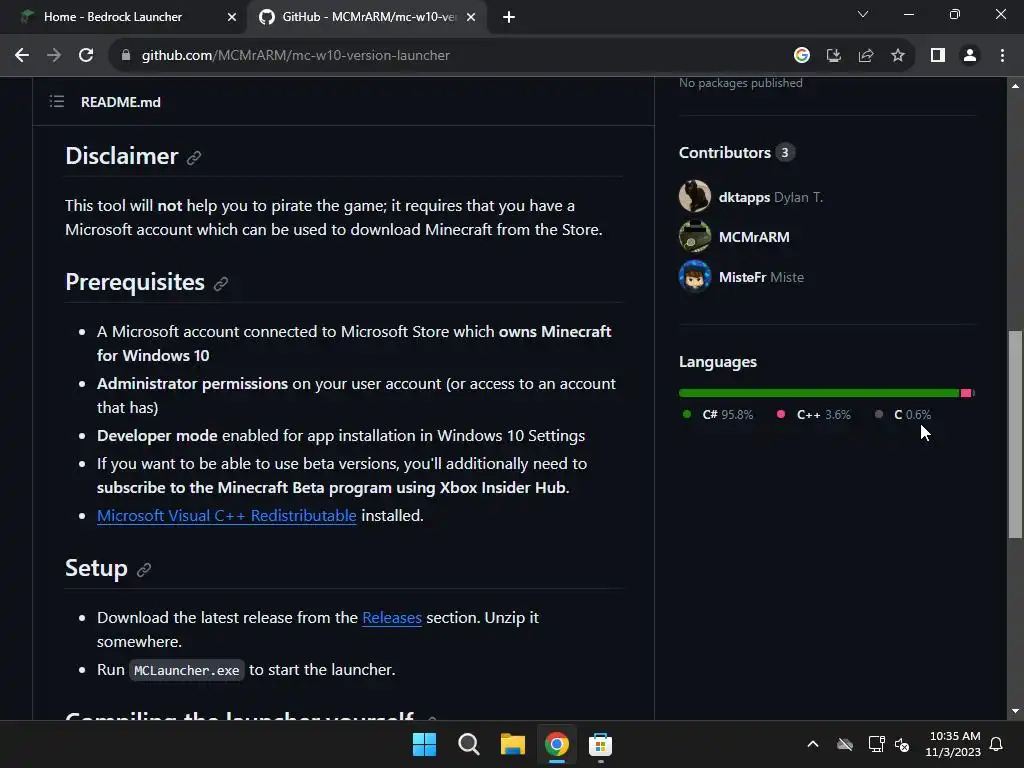1024x768 pixels.
Task: Close the Bedrock Launcher tab
Action: tap(232, 17)
